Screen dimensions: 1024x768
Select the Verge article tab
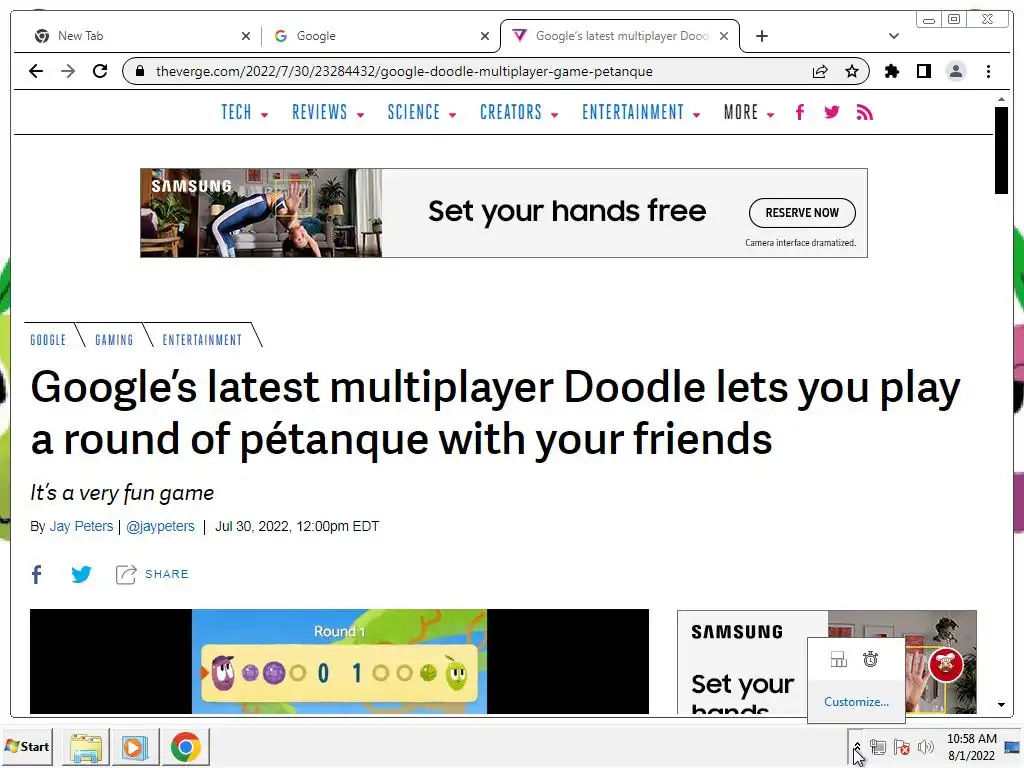pyautogui.click(x=620, y=36)
